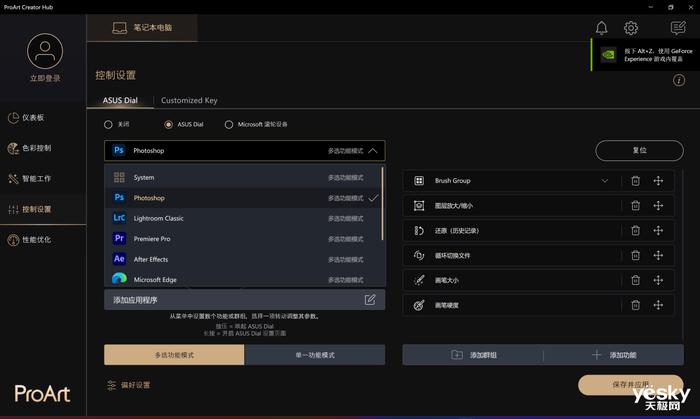This screenshot has width=700, height=419.
Task: Click the 立即登录 login link
Action: coord(45,79)
